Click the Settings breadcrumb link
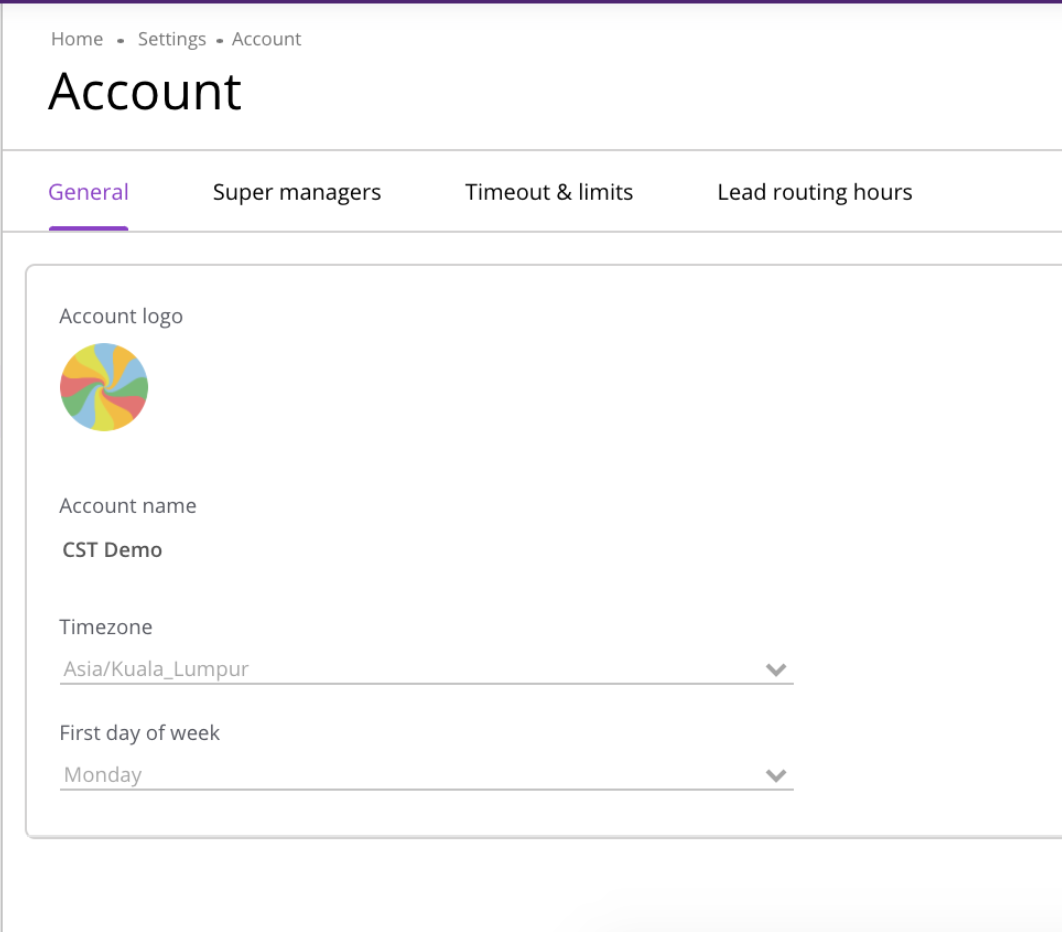Screen dimensions: 1062x932 172,39
